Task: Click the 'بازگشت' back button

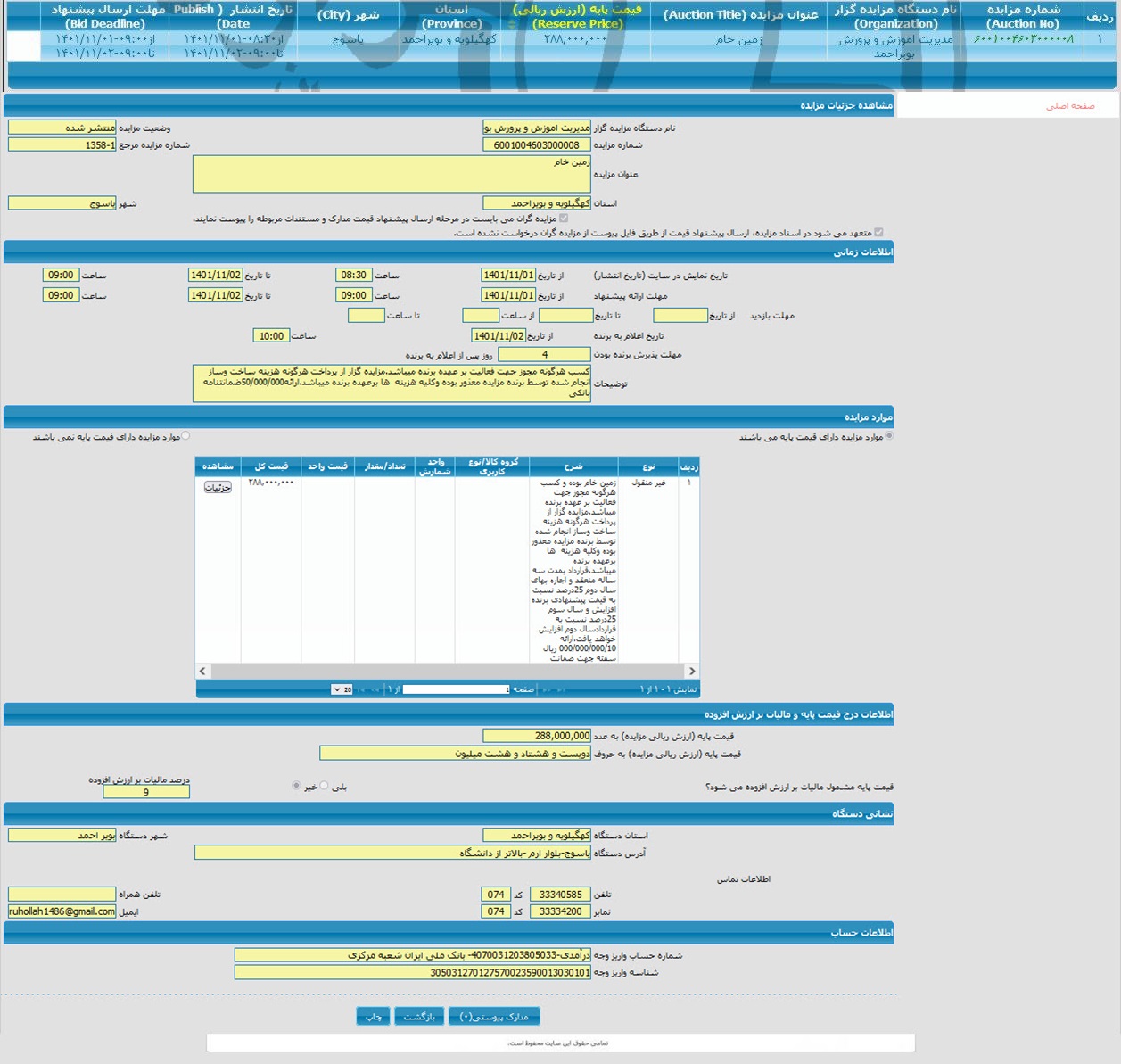Action: coord(418,1017)
